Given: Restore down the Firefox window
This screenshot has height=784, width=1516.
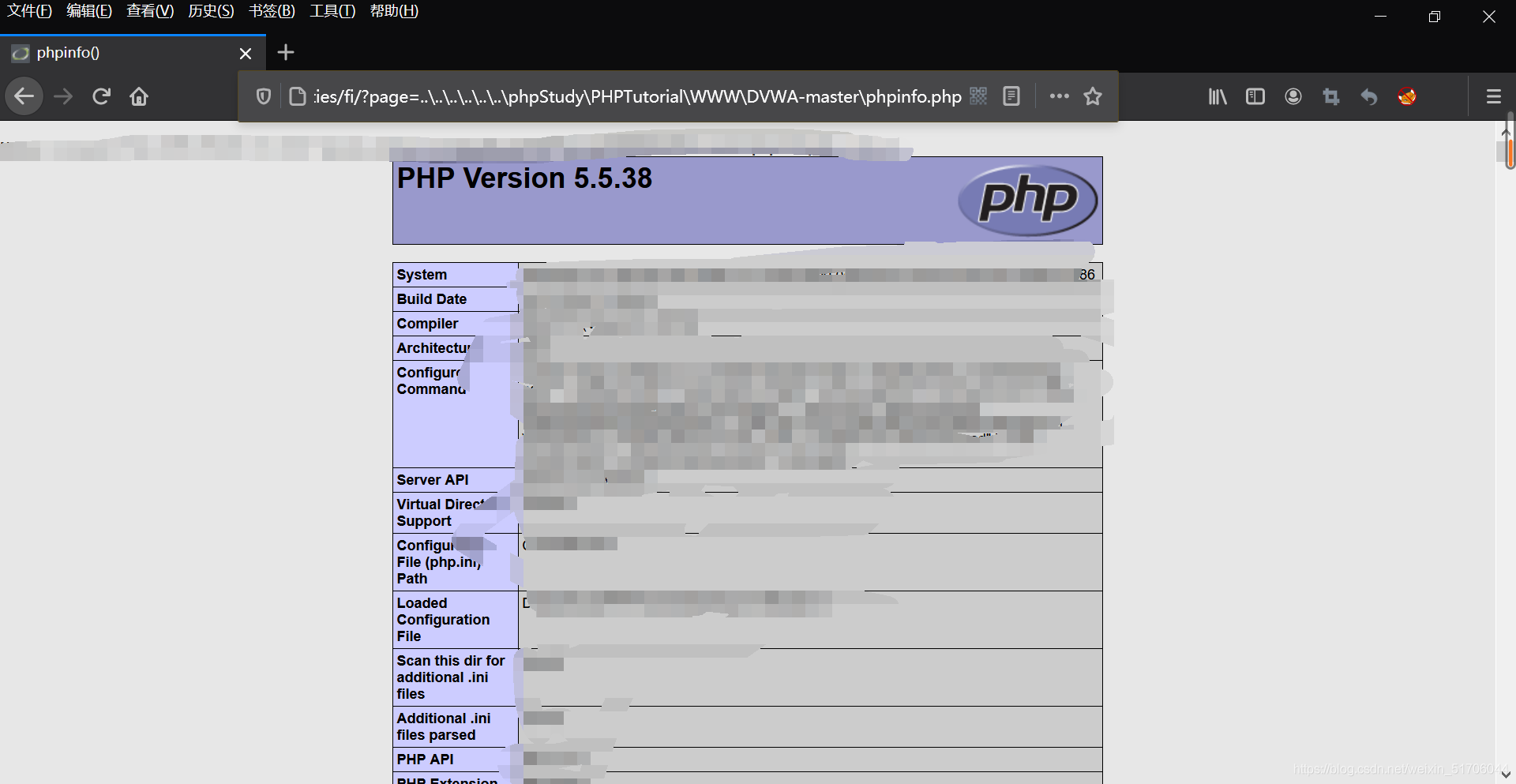Looking at the screenshot, I should (x=1435, y=17).
